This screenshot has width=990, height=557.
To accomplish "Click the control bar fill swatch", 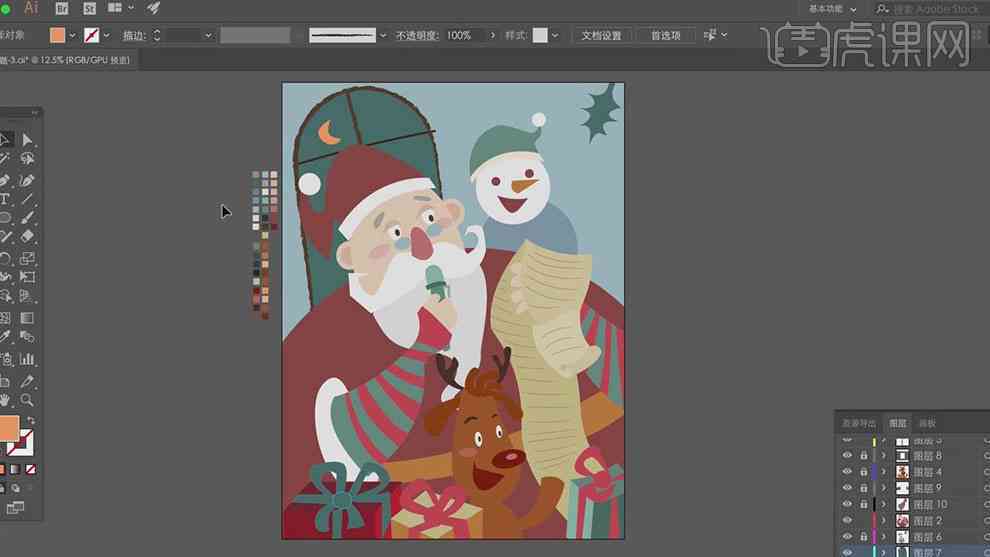I will tap(57, 35).
